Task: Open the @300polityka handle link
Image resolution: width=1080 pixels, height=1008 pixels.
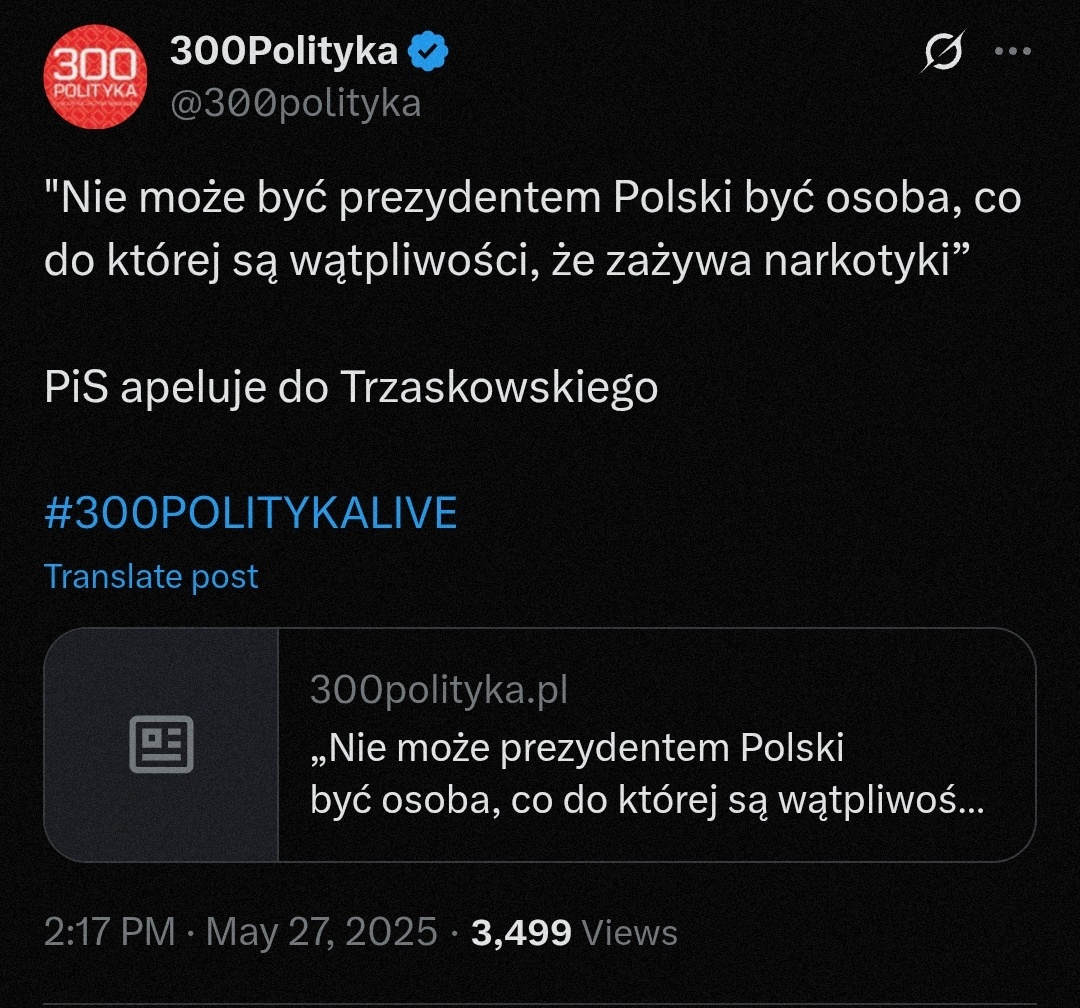Action: point(295,103)
